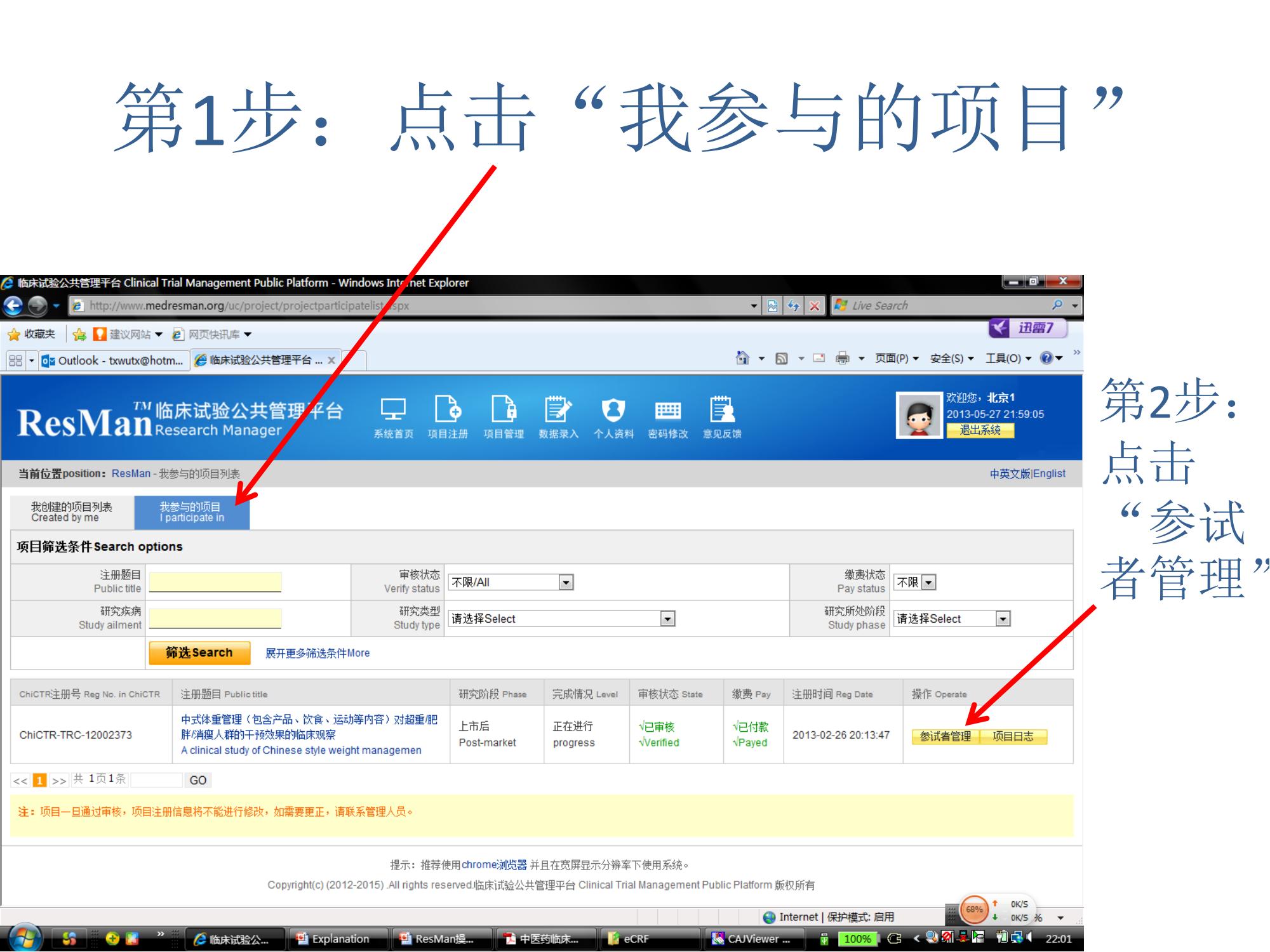Open the Explanation taskbar item
Screen dimensions: 1270x952
tap(339, 939)
